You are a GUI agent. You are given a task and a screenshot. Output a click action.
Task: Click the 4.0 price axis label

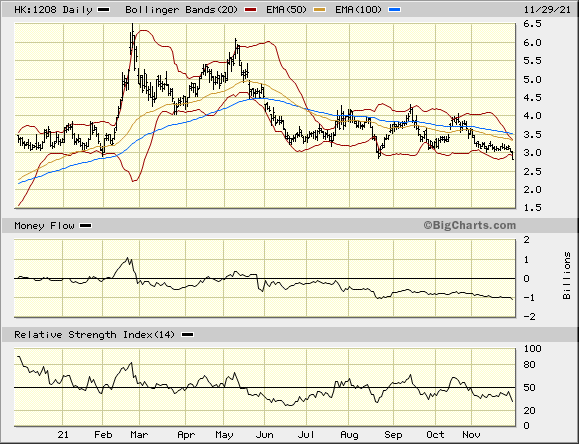(x=532, y=116)
